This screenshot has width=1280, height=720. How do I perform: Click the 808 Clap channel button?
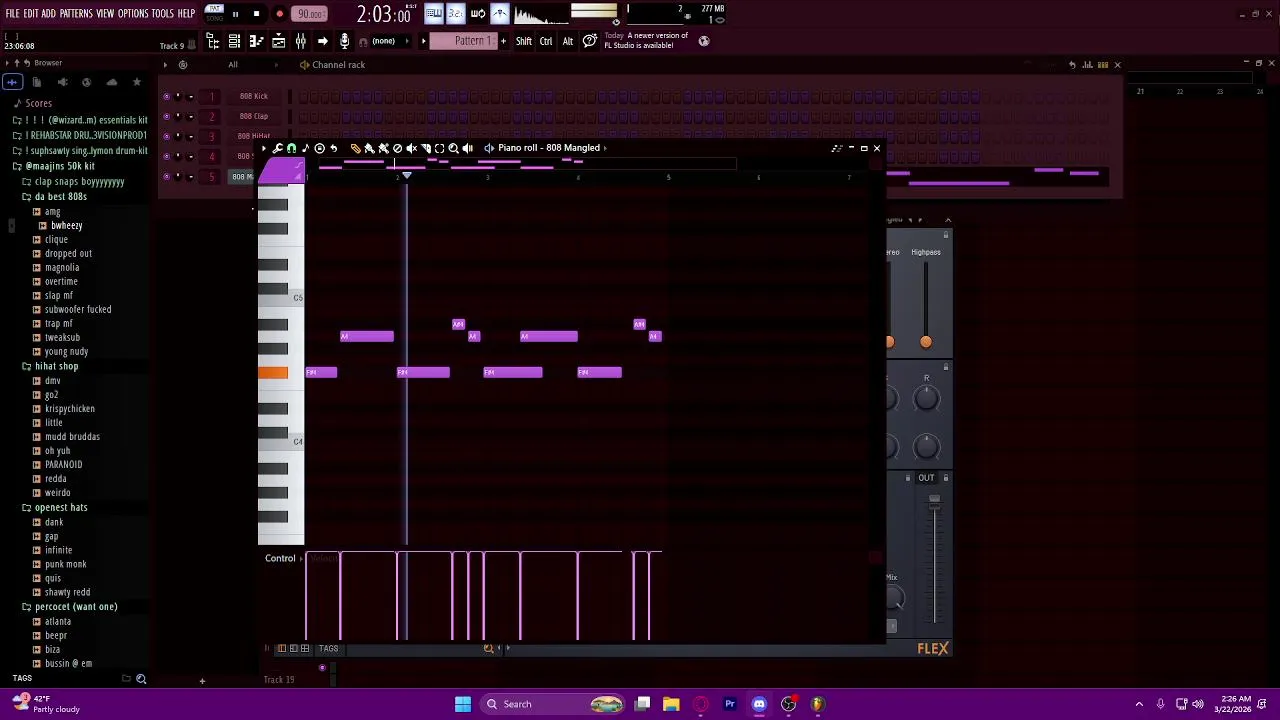(253, 116)
